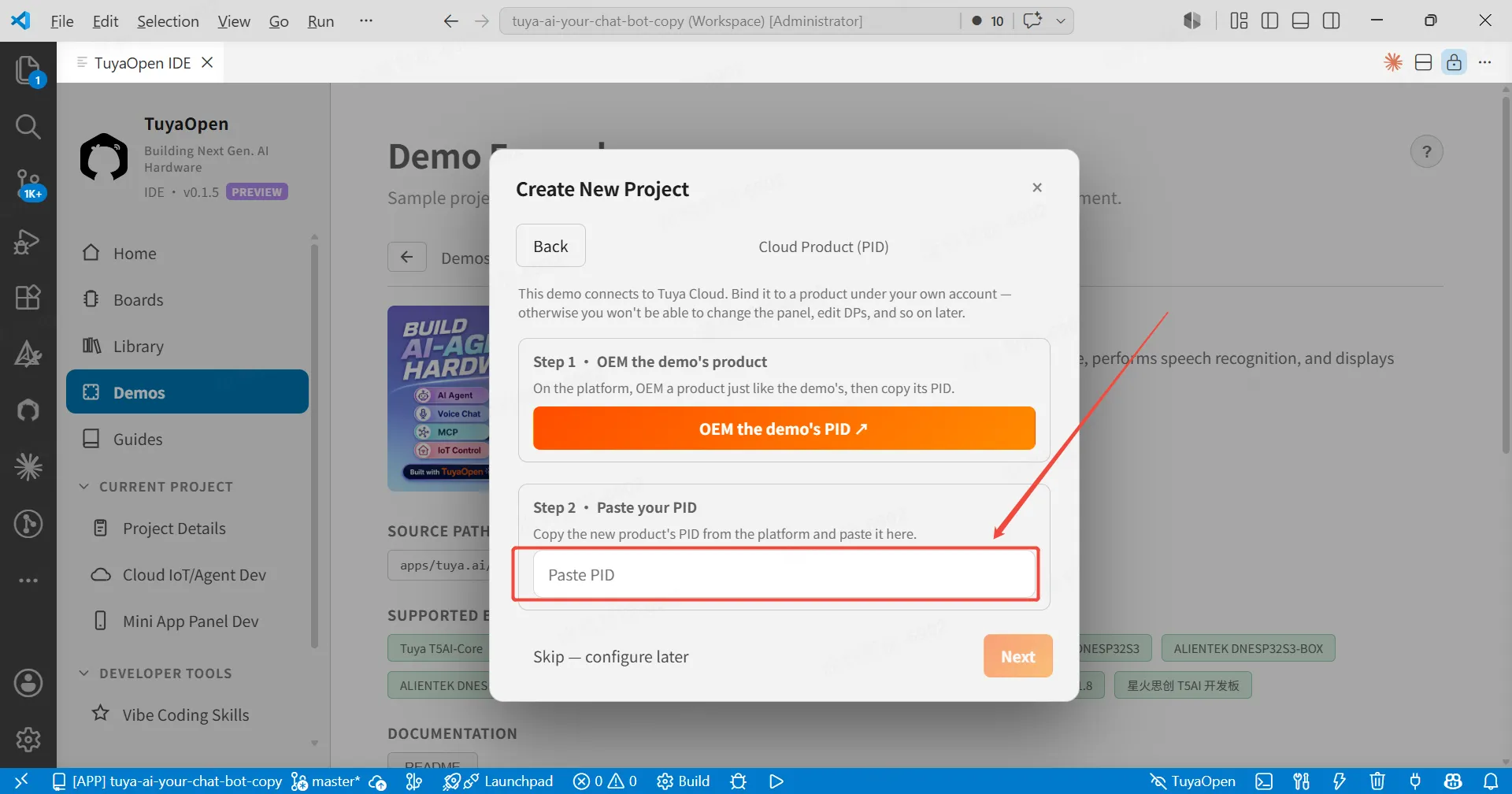Click Build in the status bar

pos(684,781)
